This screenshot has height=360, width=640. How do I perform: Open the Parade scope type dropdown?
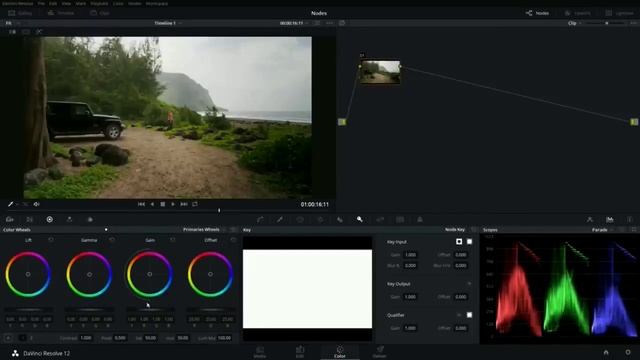coord(602,230)
